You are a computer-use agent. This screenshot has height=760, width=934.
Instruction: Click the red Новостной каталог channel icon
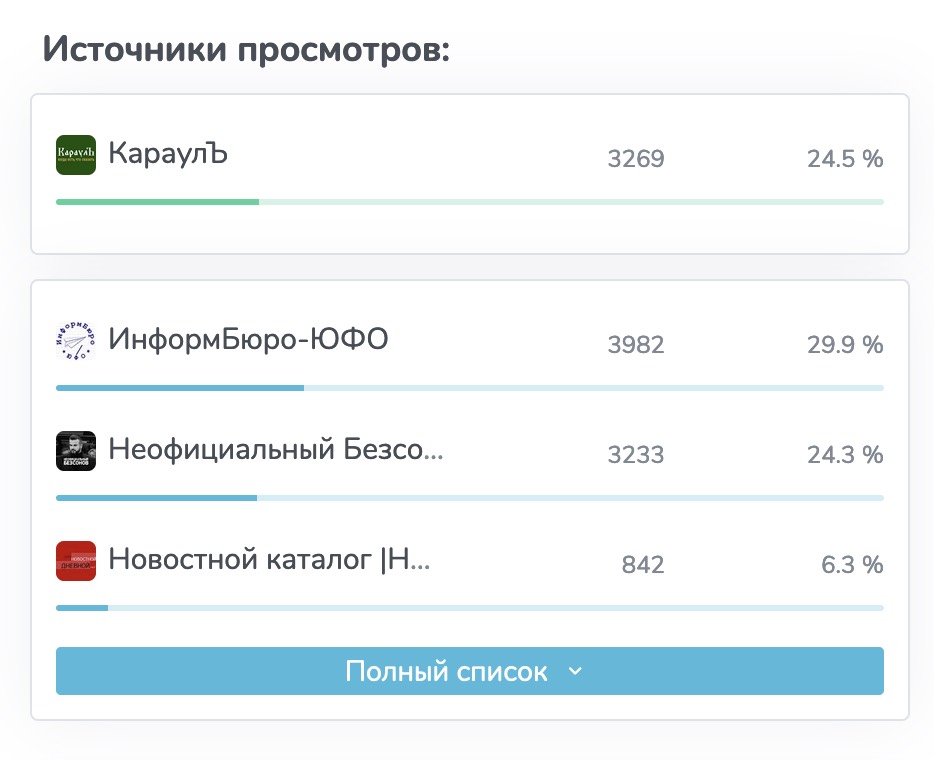click(x=76, y=561)
